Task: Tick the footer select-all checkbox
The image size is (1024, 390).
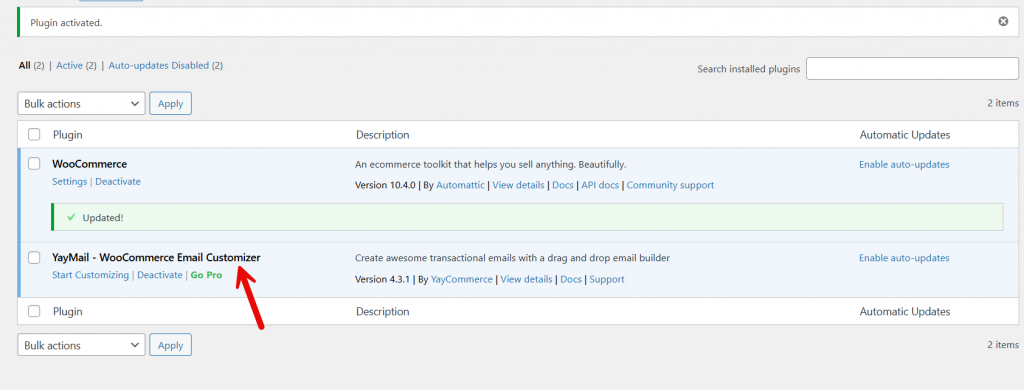Action: click(34, 312)
